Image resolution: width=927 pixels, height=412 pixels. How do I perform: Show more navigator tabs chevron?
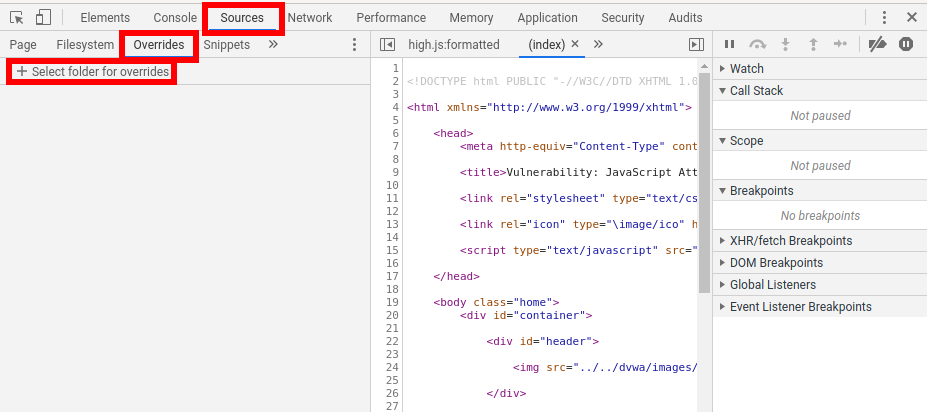coord(273,45)
